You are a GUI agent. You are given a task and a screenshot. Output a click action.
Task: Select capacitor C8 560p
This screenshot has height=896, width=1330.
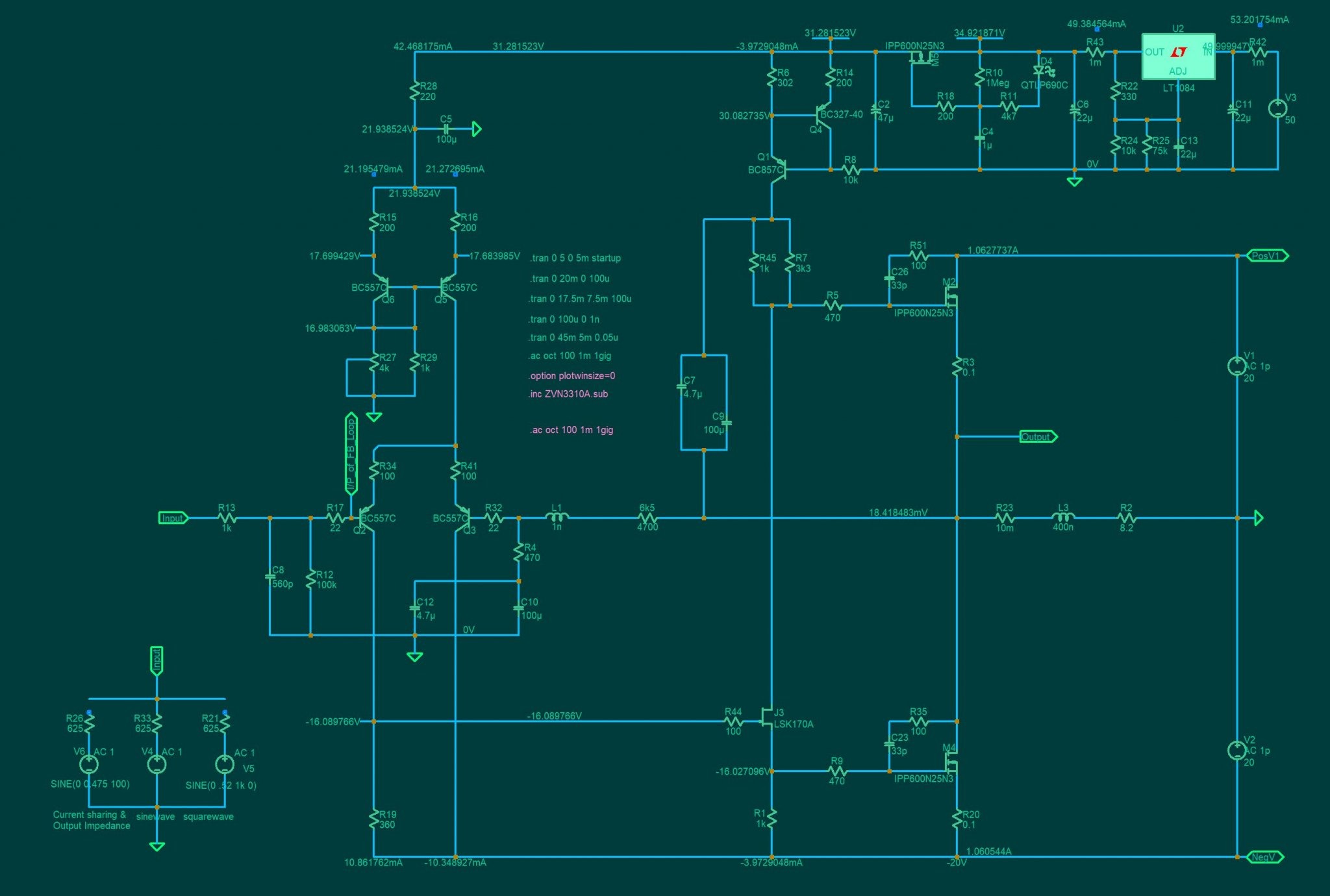[270, 576]
